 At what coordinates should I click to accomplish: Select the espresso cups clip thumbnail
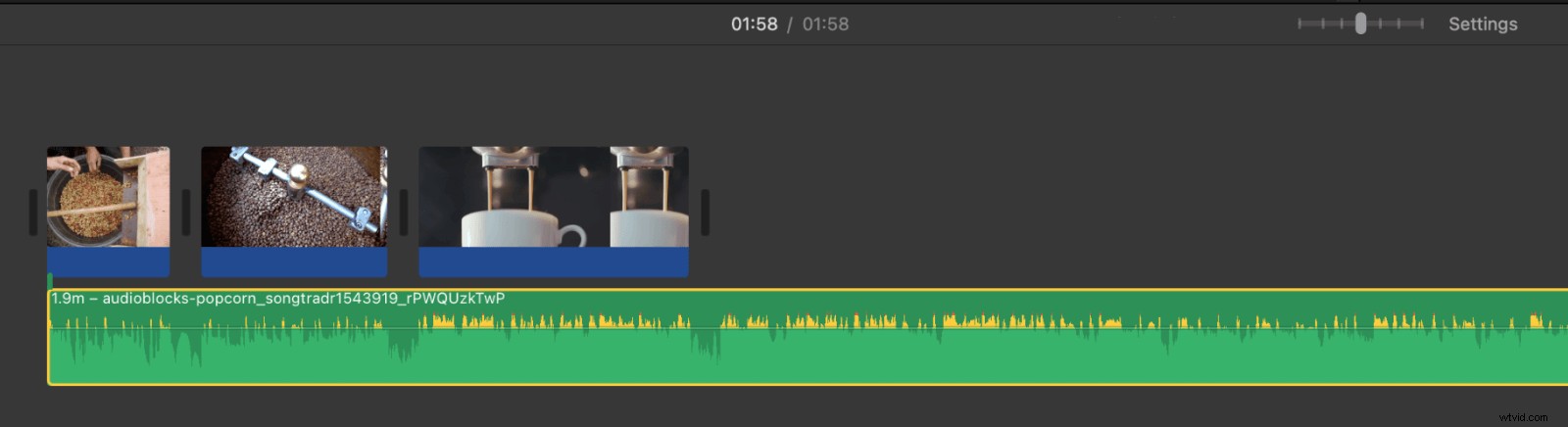point(554,197)
